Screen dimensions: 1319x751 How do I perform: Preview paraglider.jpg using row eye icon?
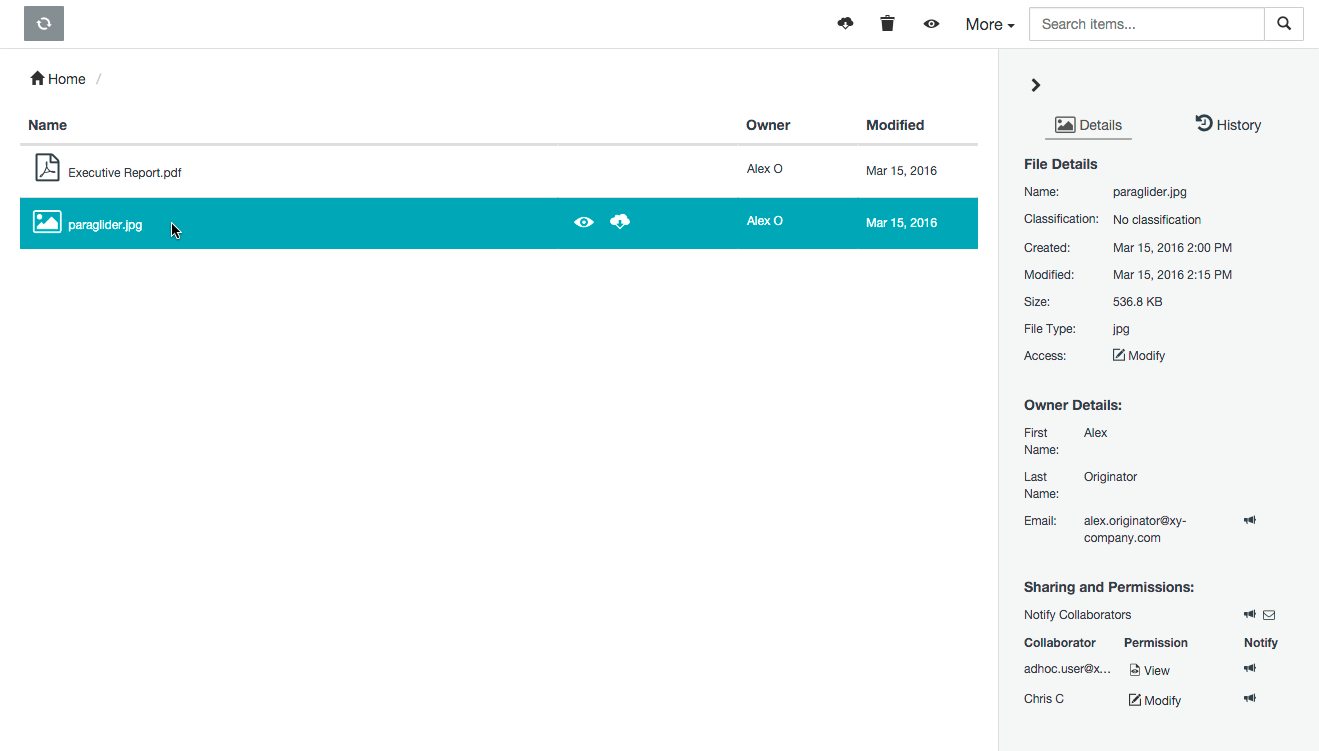coord(584,222)
